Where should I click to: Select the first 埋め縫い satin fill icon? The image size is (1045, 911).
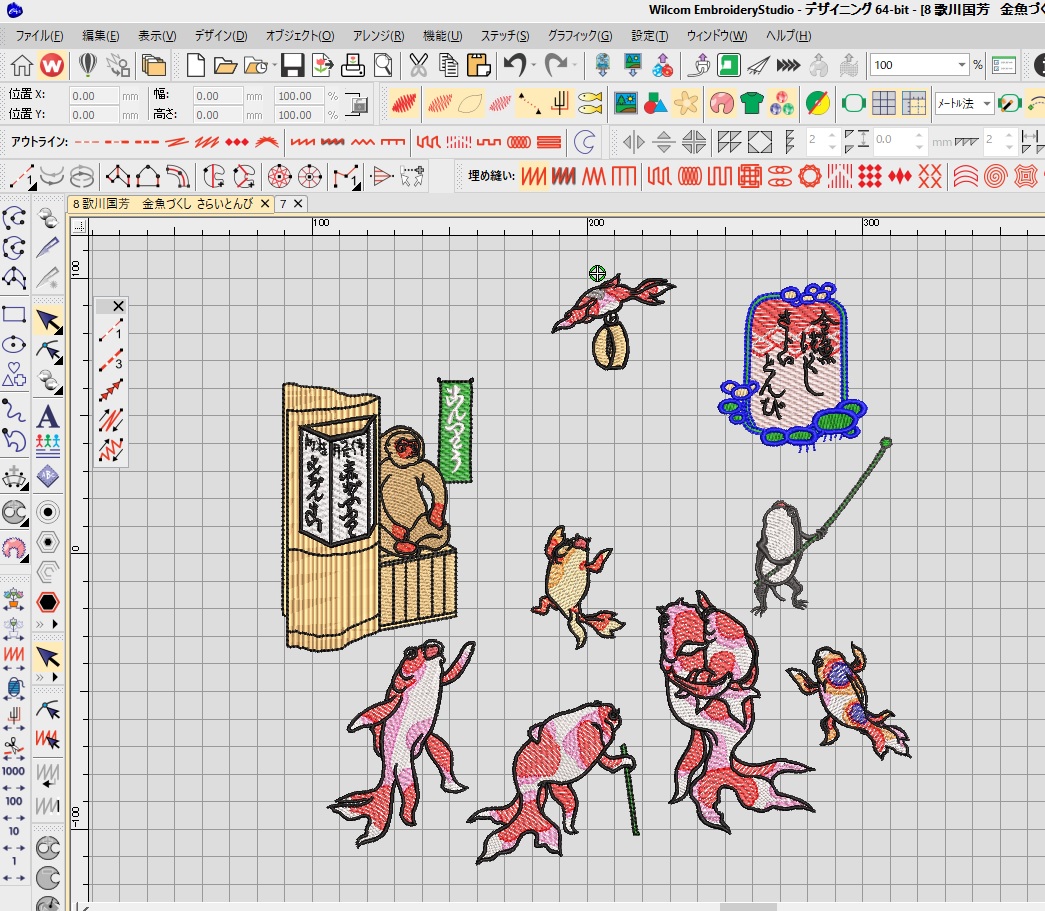coord(533,177)
